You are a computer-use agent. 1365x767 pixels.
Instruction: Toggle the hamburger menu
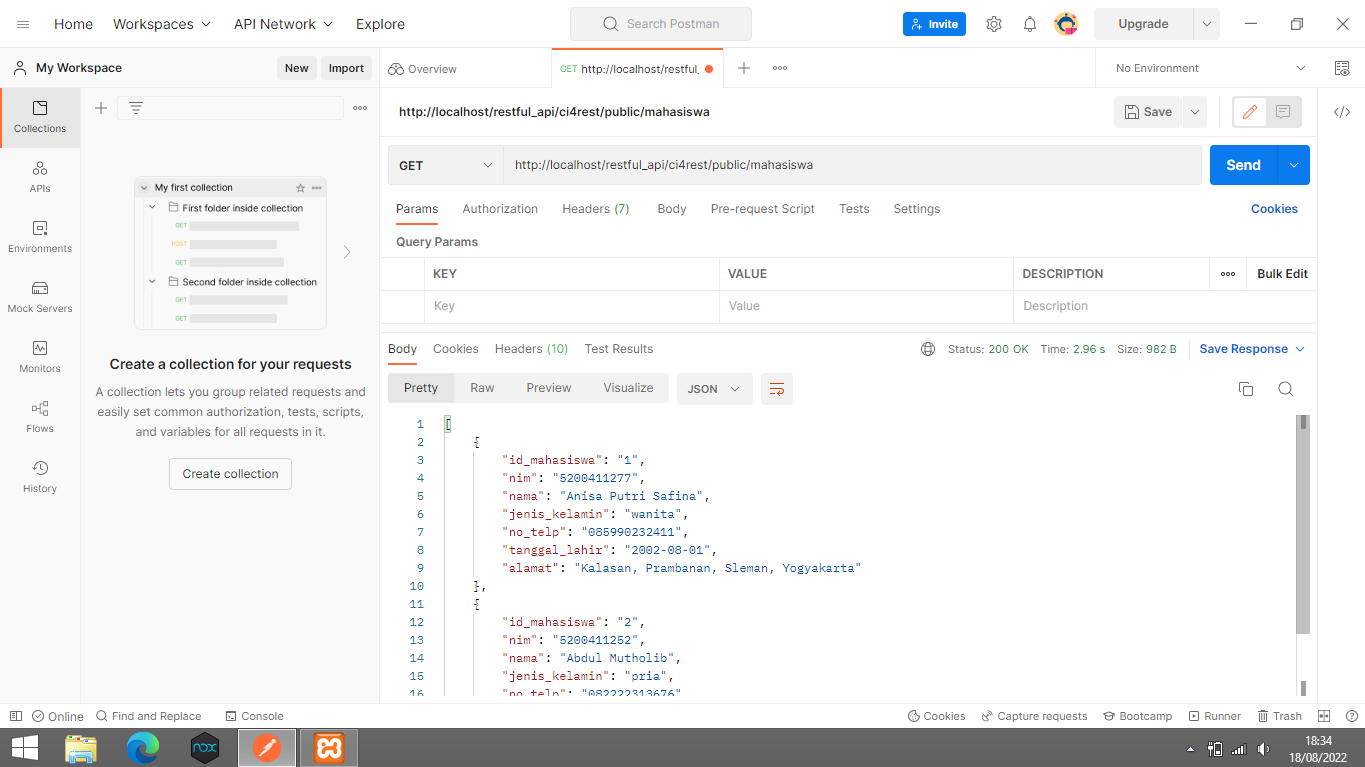coord(23,24)
